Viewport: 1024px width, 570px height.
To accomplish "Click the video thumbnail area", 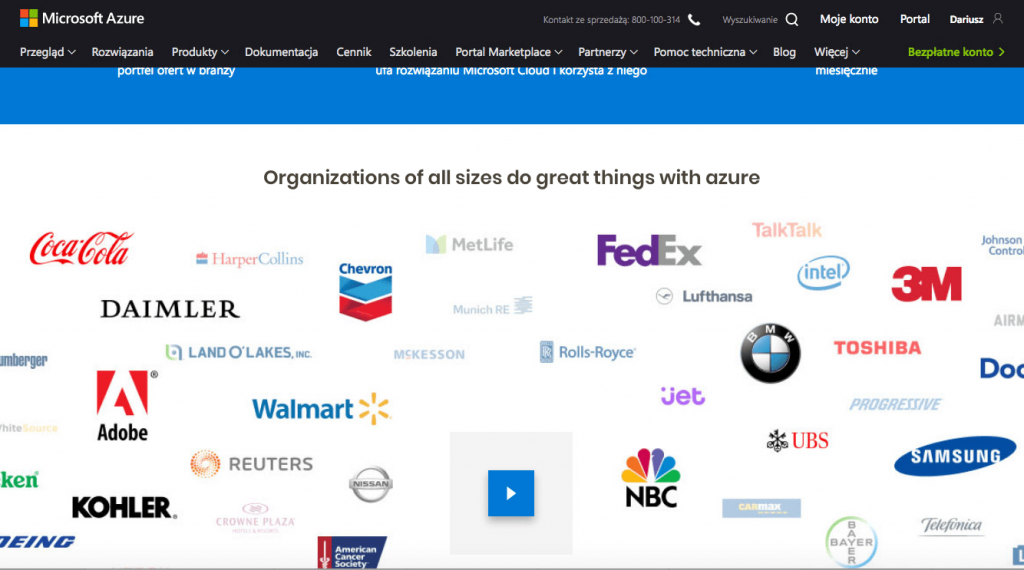I will click(511, 493).
